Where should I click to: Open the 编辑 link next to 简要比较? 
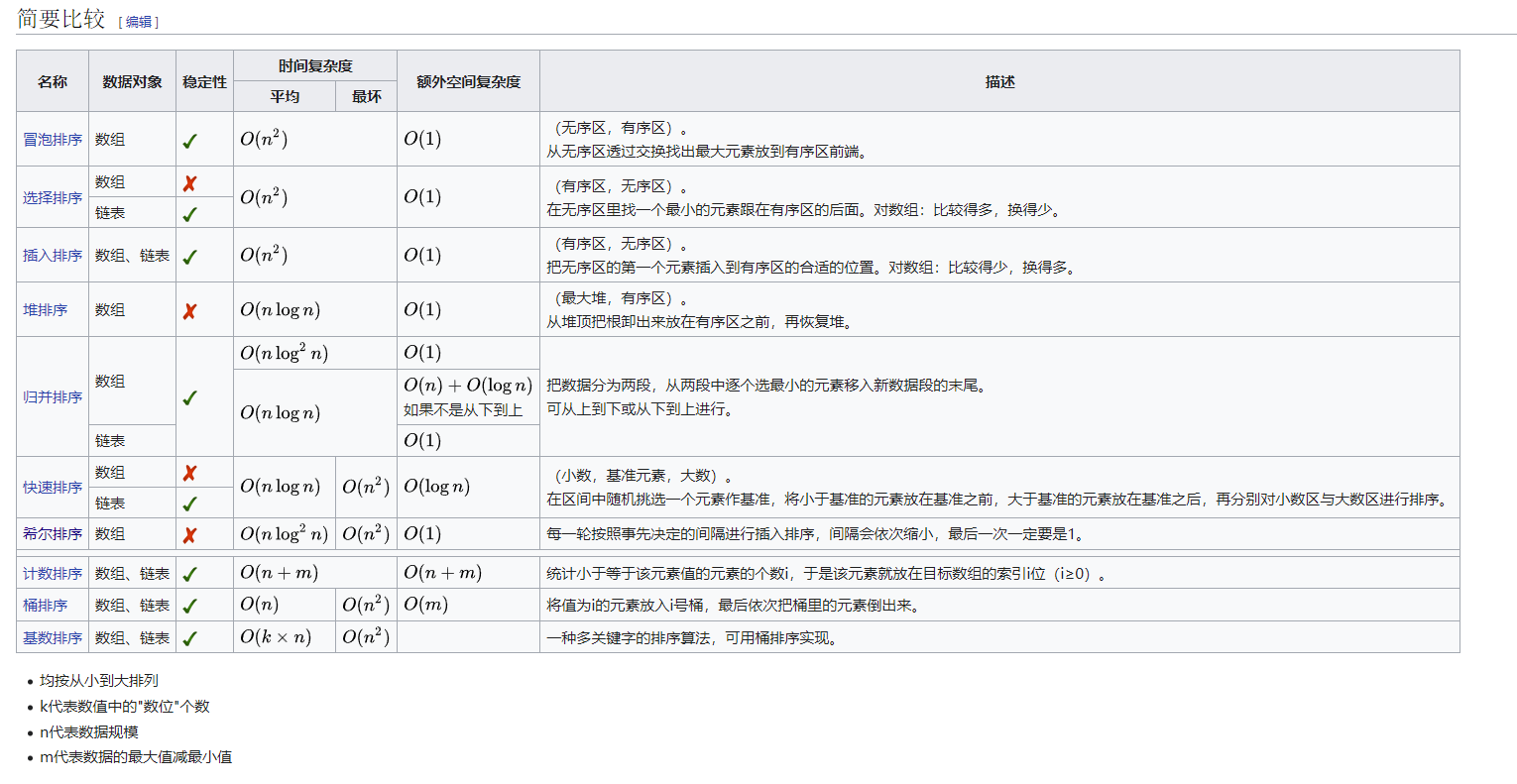(139, 22)
